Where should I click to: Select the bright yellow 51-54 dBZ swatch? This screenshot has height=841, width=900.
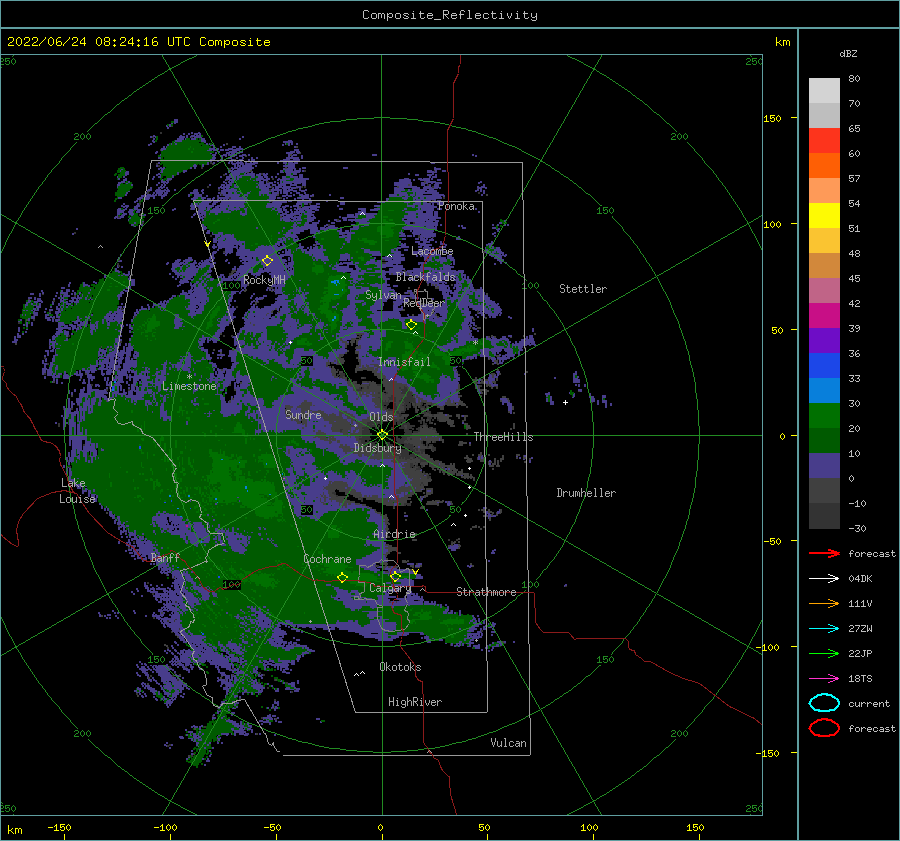pyautogui.click(x=824, y=215)
